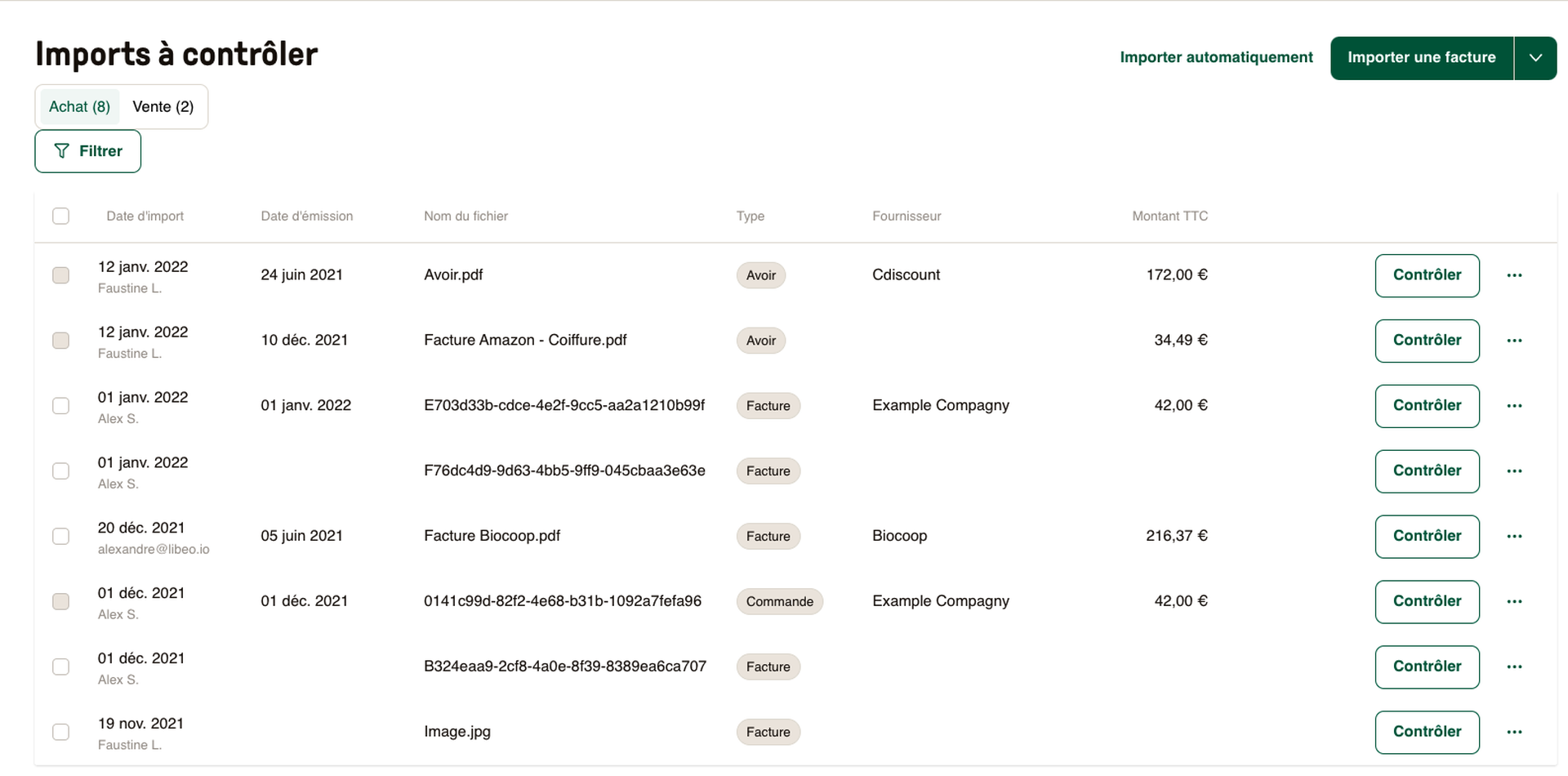Expand the Importer une facture dropdown arrow
This screenshot has height=776, width=1568.
click(1535, 58)
